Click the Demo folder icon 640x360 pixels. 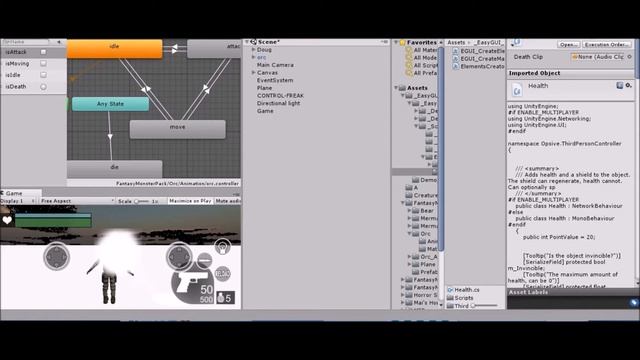tap(416, 180)
